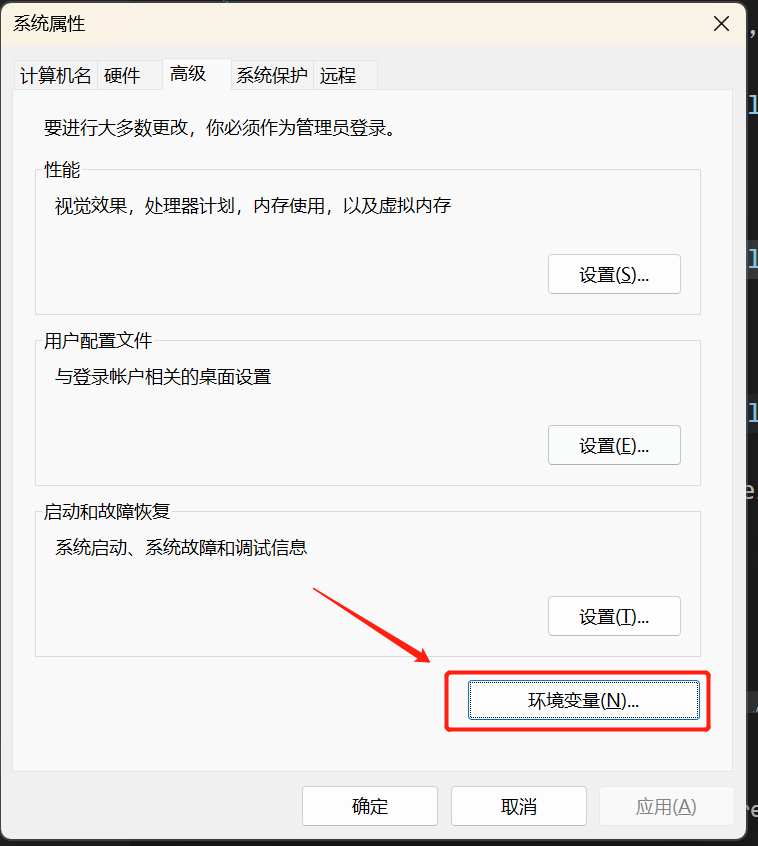The image size is (758, 846).
Task: Click the 启动和故障恢复 group label
Action: coord(107,511)
